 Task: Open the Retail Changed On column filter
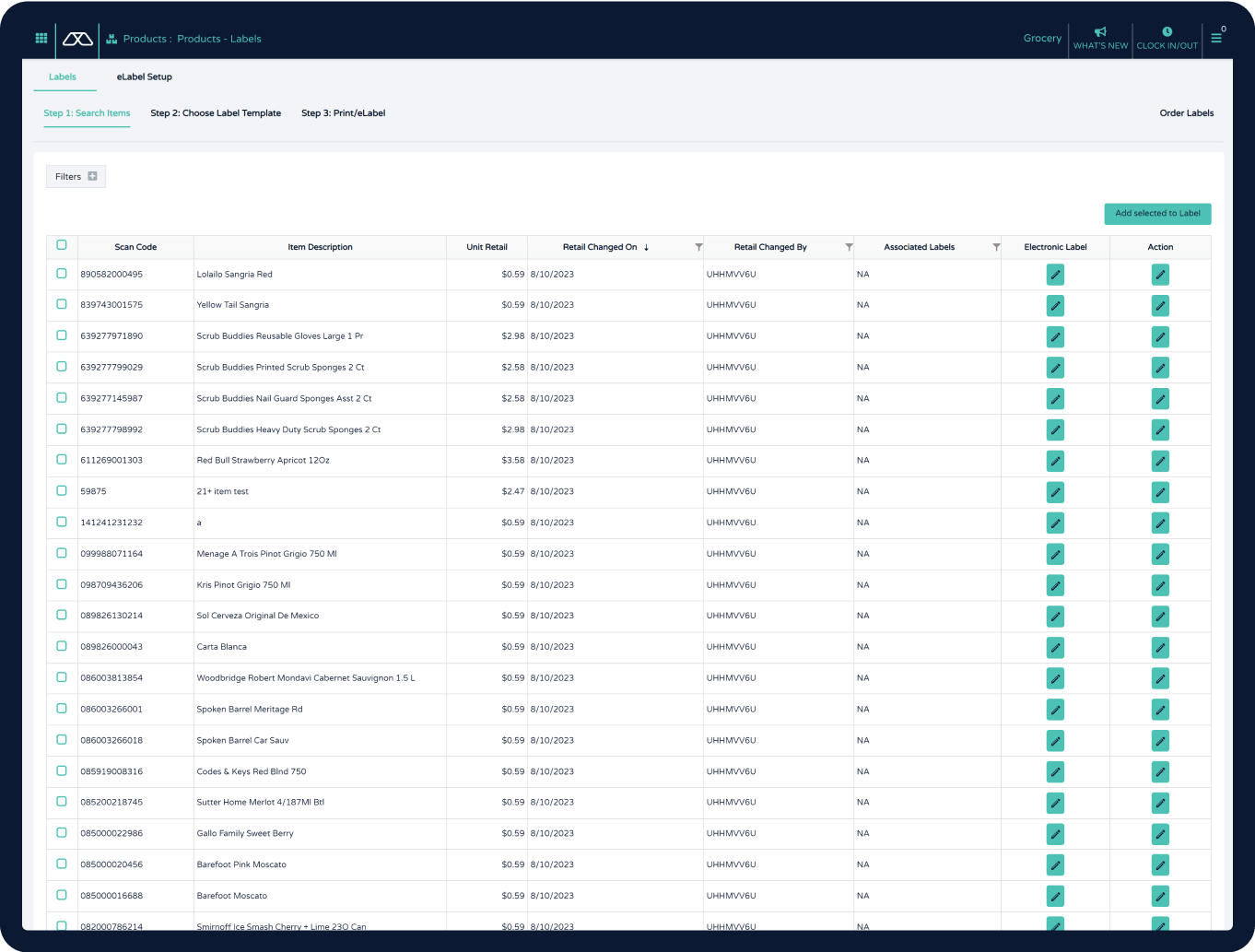click(x=698, y=247)
